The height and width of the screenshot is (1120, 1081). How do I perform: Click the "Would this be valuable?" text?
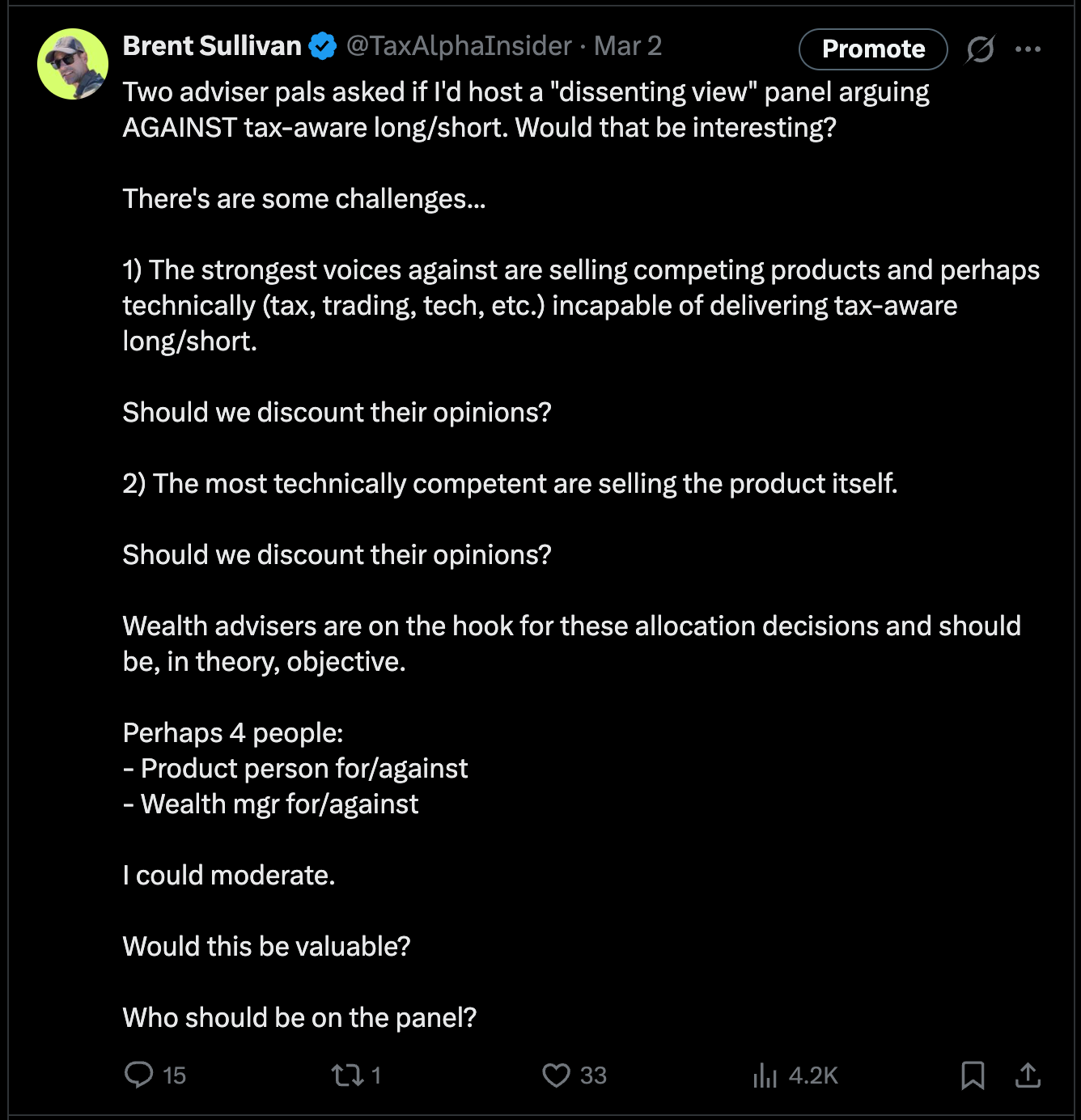click(x=266, y=946)
